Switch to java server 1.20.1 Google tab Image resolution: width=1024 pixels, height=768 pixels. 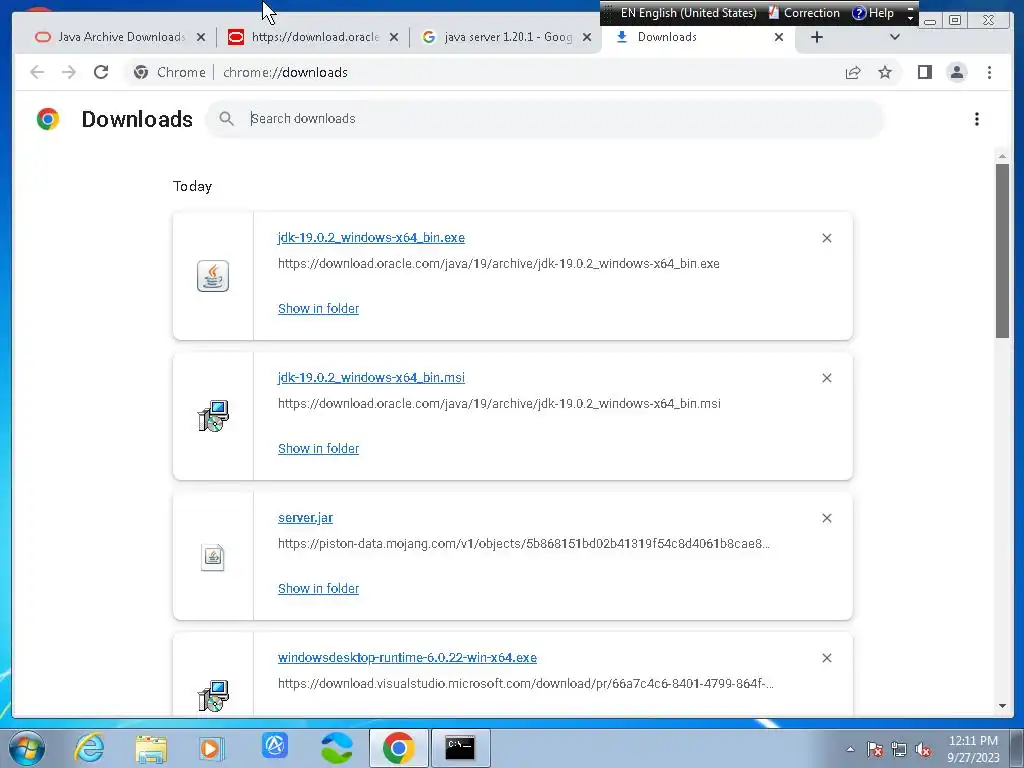point(506,37)
